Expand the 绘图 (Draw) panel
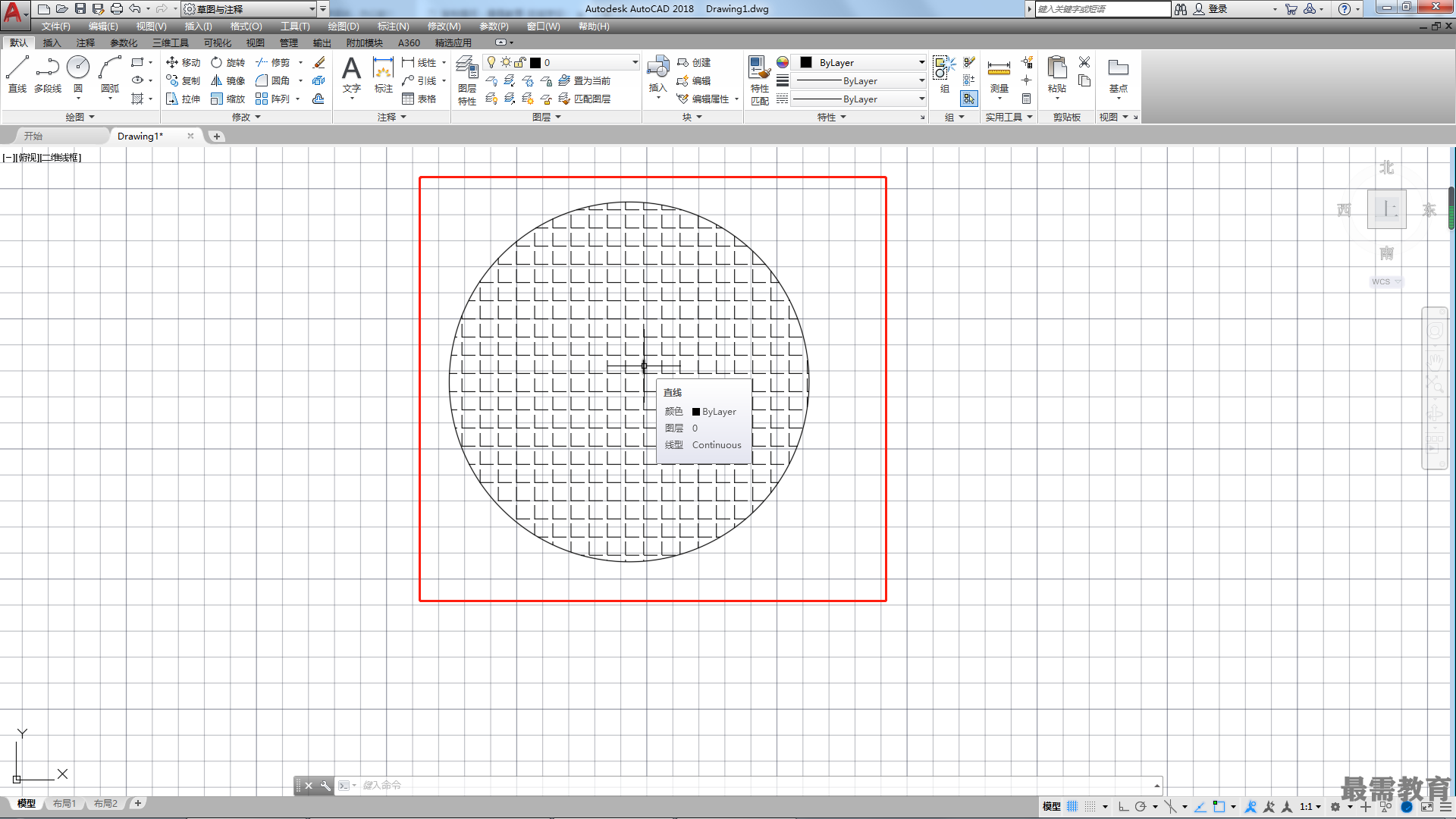This screenshot has width=1456, height=819. coord(80,117)
